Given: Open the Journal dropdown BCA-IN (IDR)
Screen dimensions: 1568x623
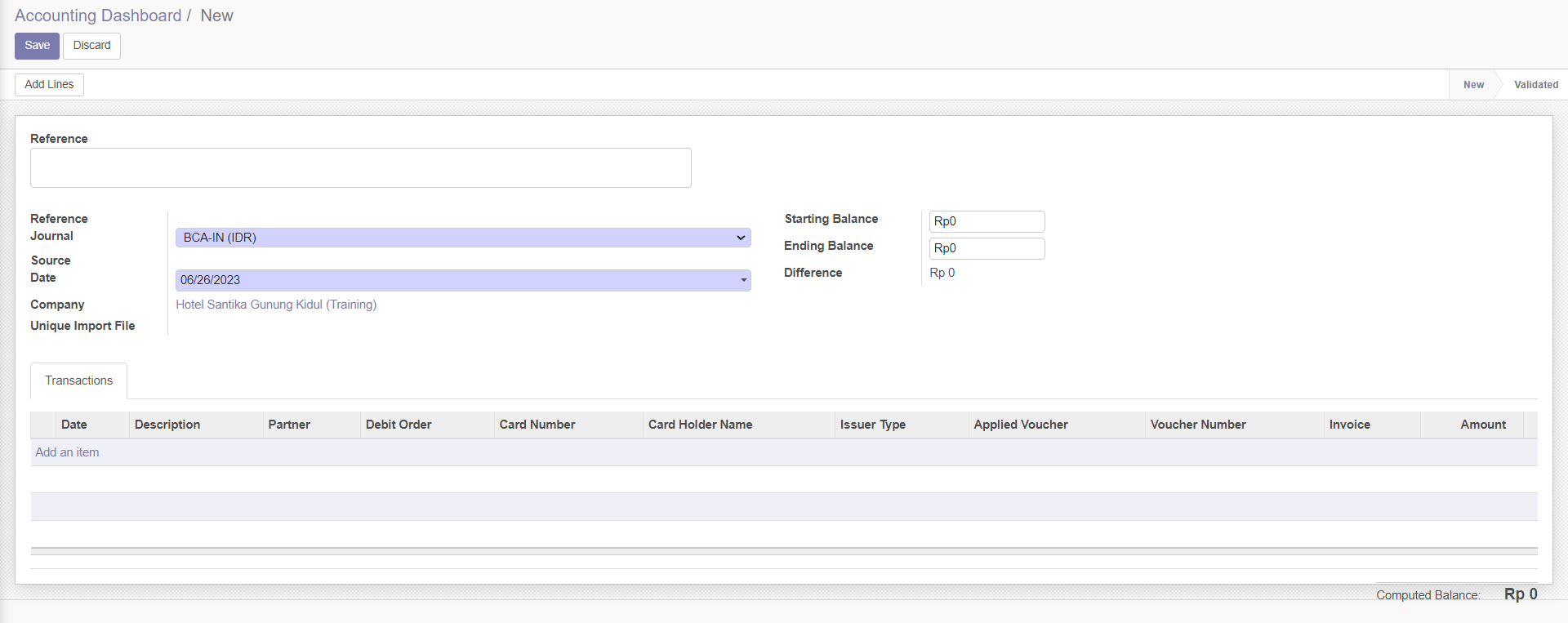Looking at the screenshot, I should (463, 238).
